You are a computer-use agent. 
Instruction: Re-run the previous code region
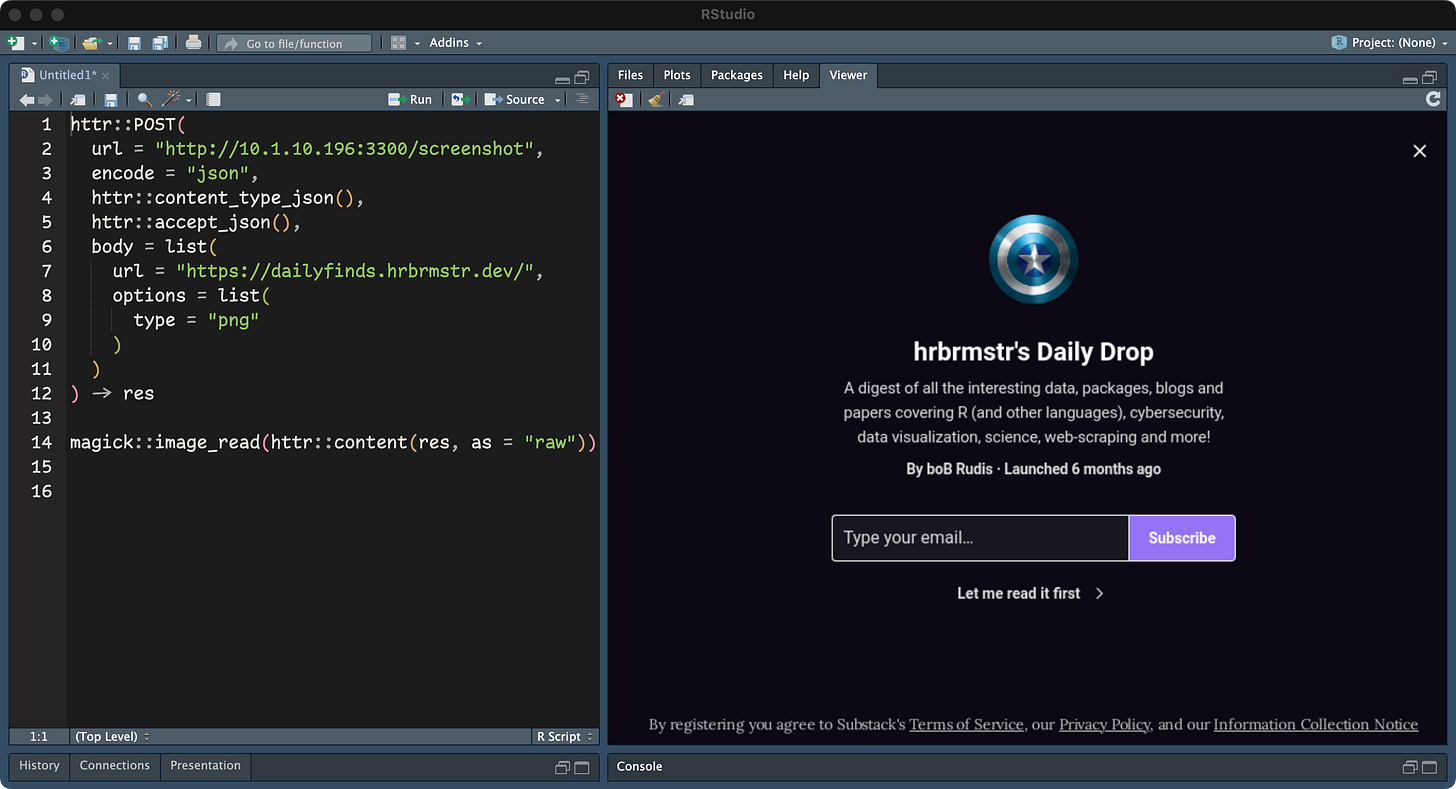coord(460,100)
